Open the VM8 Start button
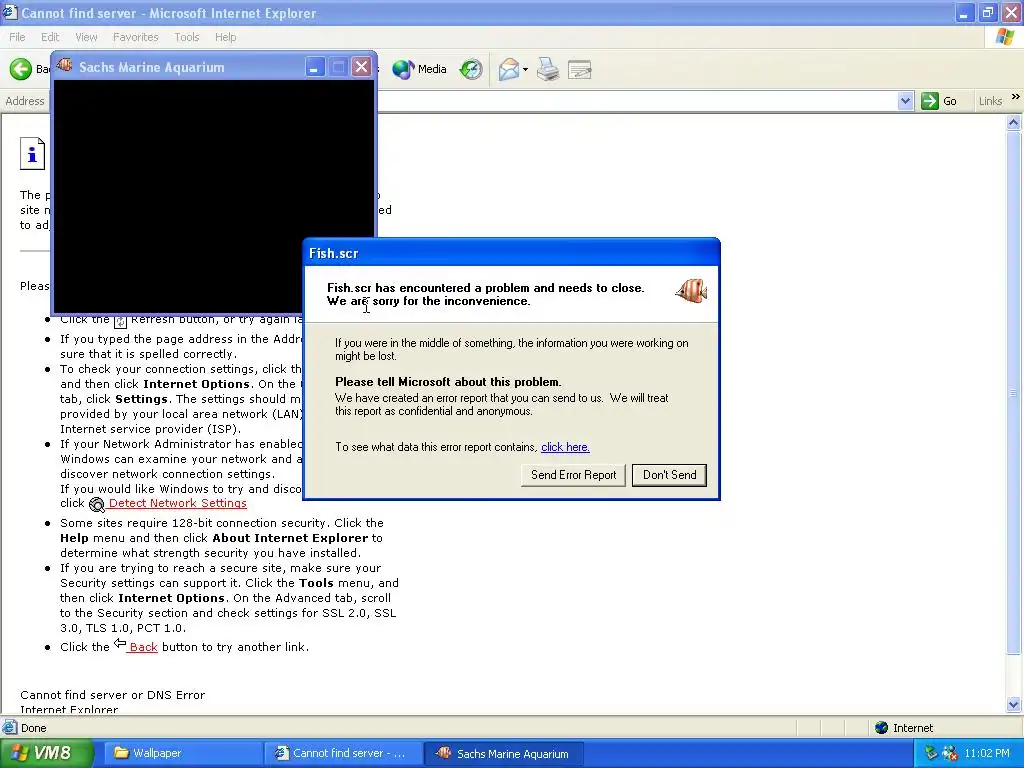Screen dimensions: 1024x768 tap(46, 753)
